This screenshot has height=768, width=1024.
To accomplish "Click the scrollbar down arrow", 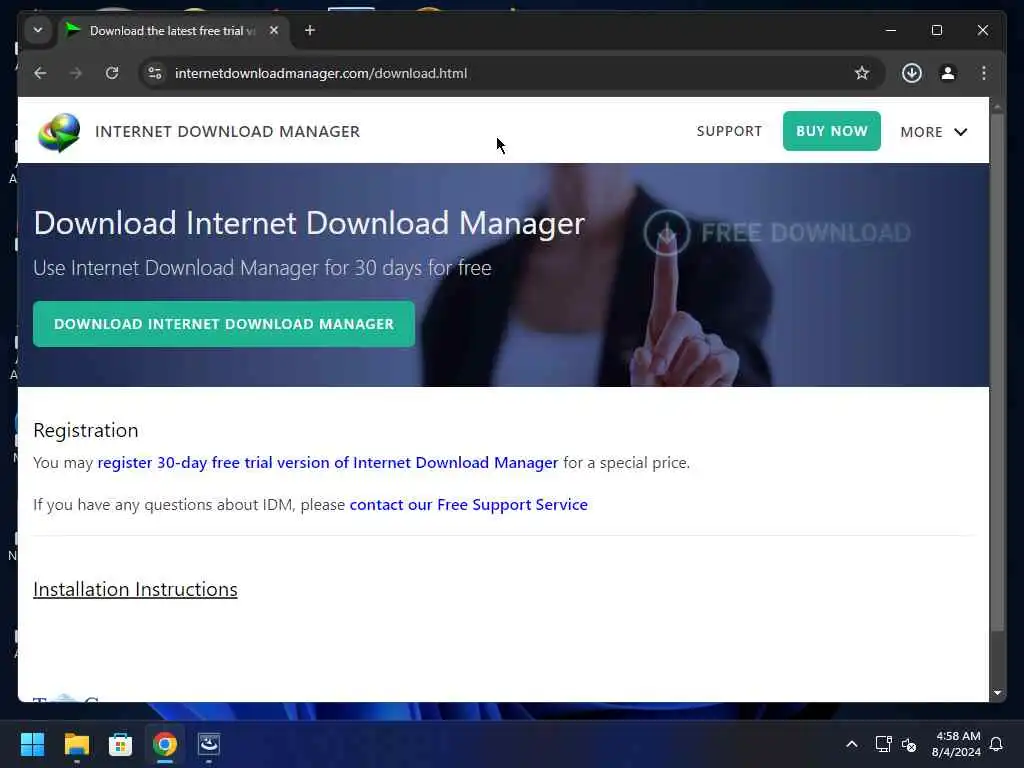I will [997, 693].
